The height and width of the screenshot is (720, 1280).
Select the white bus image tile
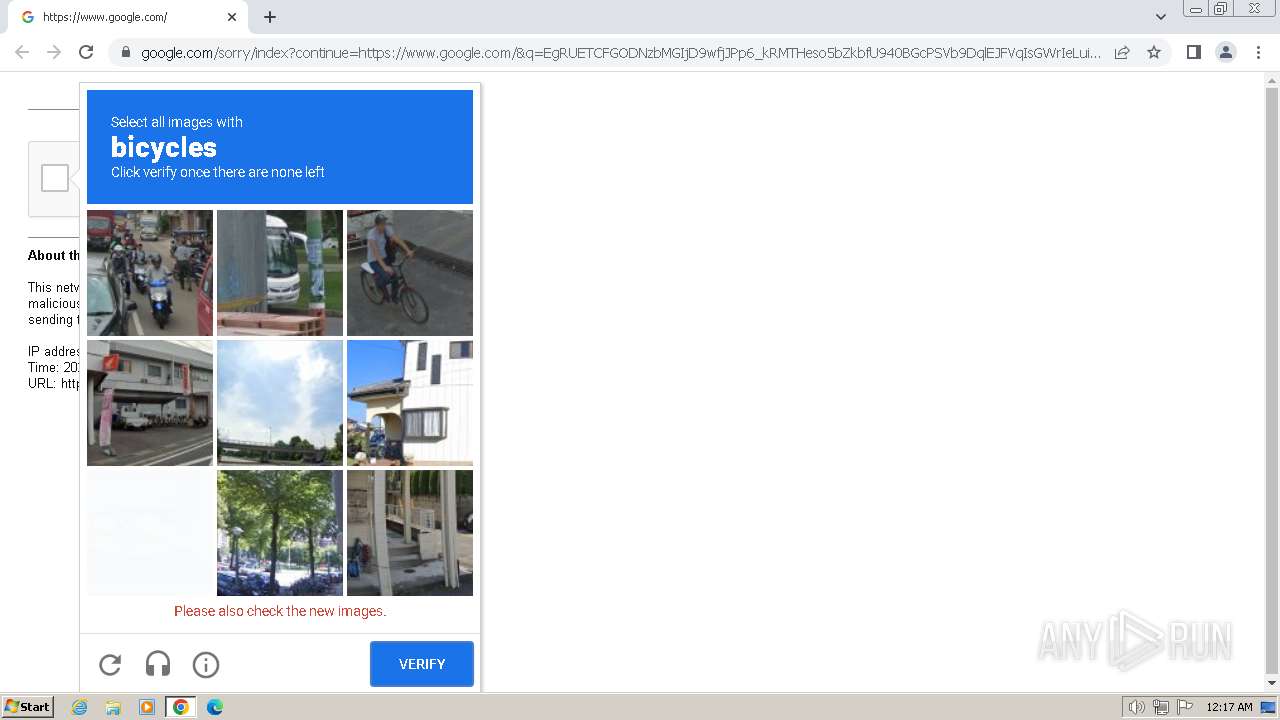click(280, 273)
